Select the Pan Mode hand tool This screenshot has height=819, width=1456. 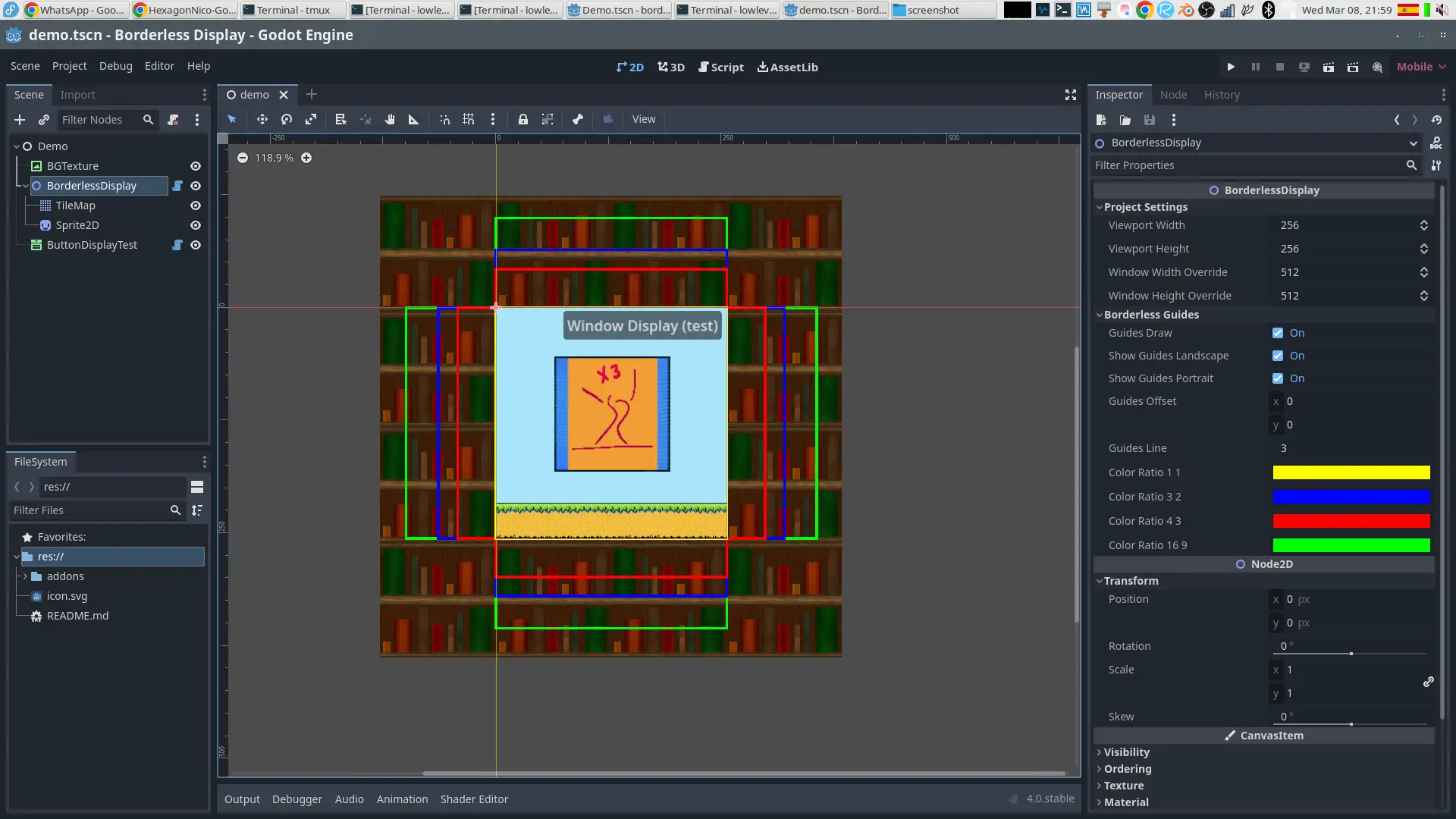390,119
